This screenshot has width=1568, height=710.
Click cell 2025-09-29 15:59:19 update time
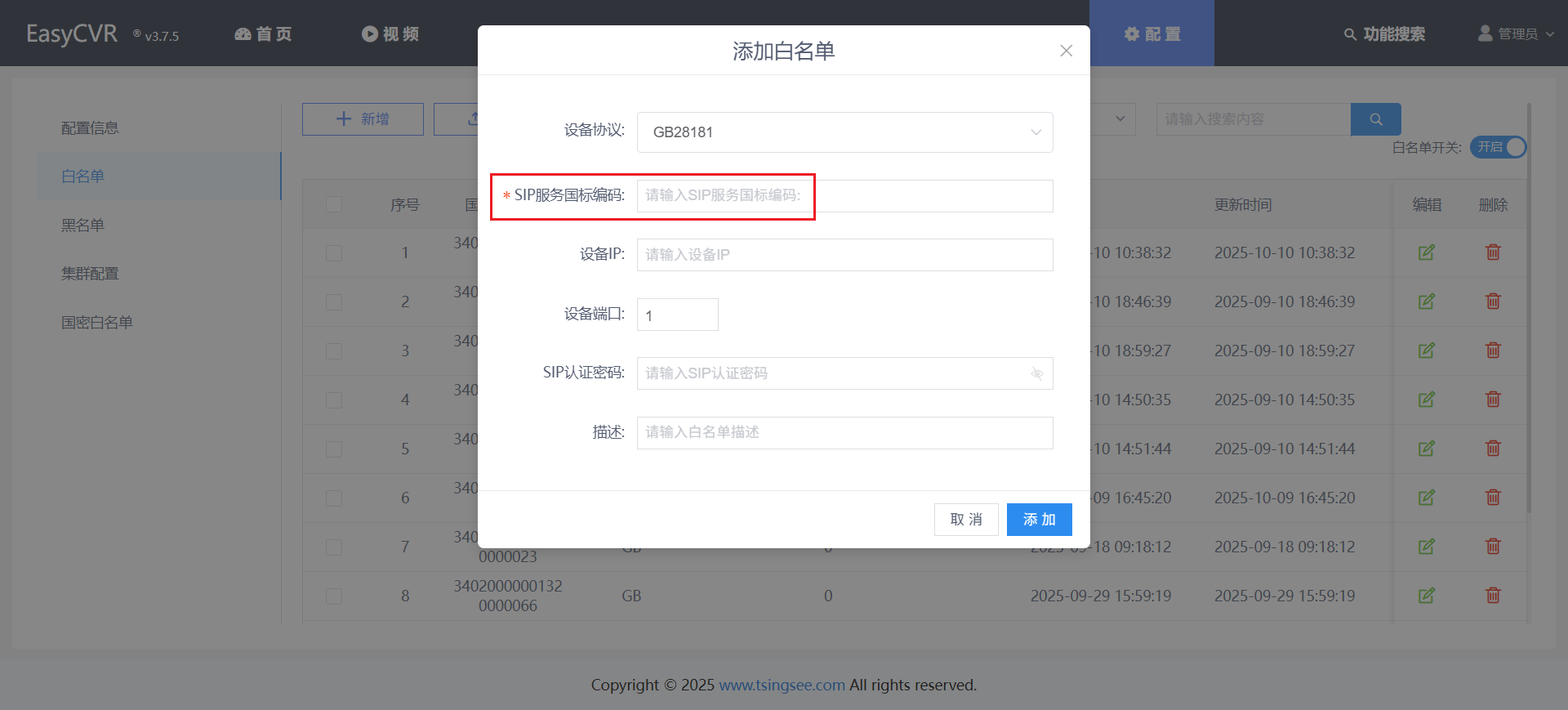point(1285,596)
